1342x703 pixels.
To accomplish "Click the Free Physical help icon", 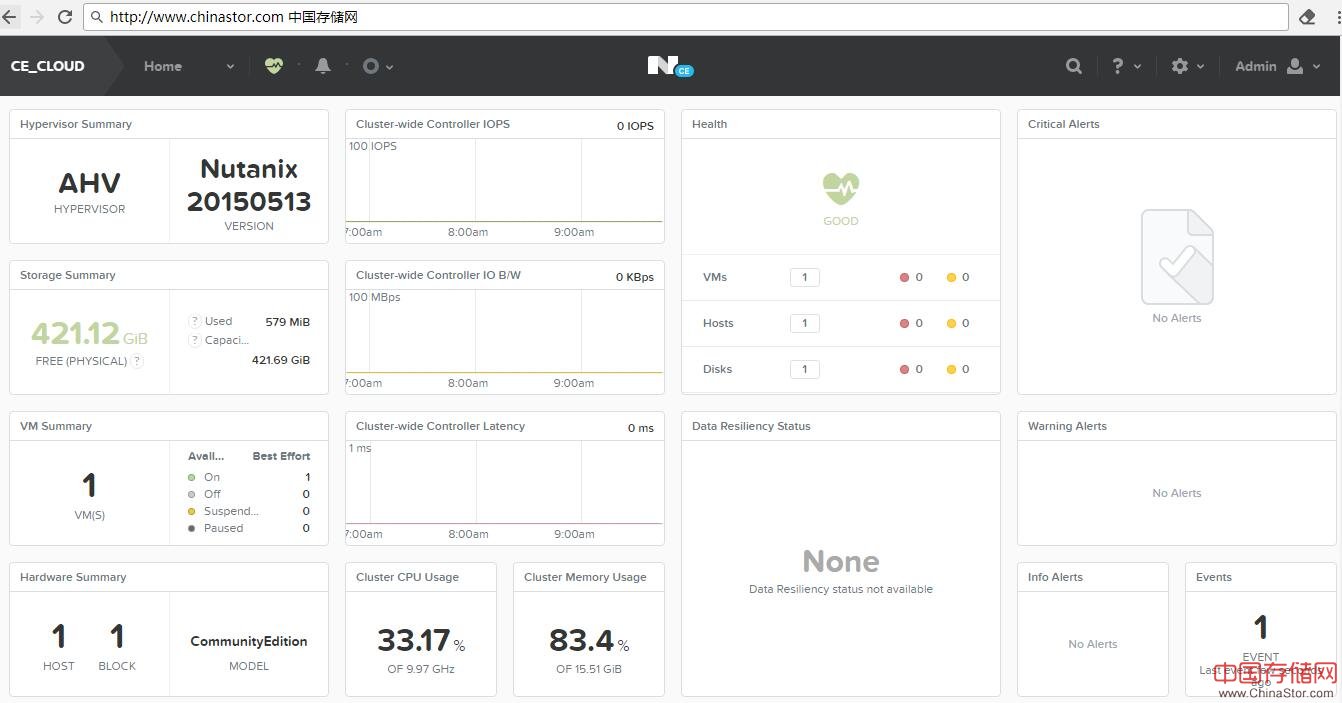I will click(x=137, y=361).
